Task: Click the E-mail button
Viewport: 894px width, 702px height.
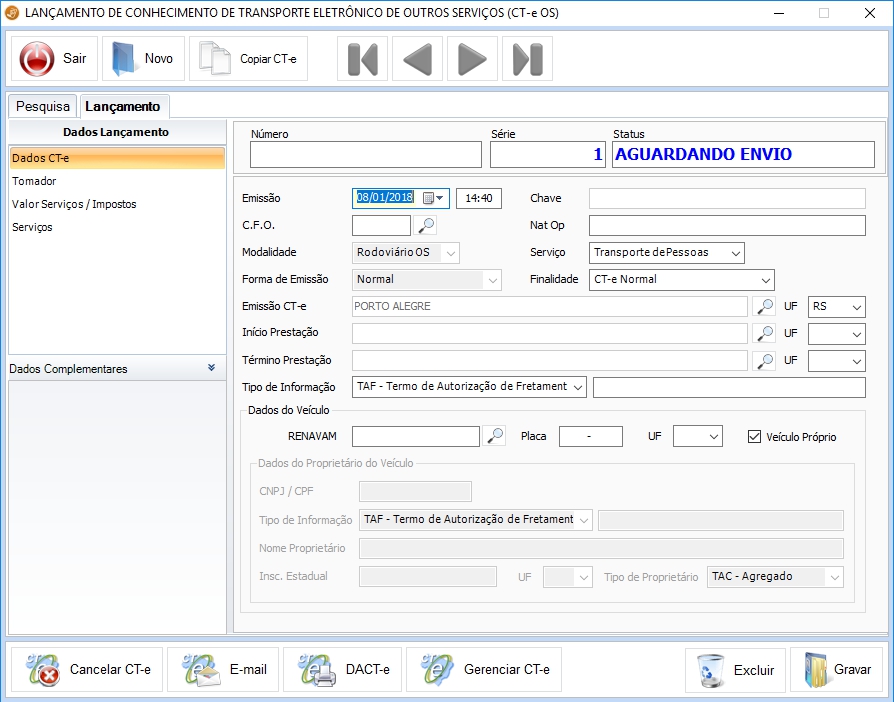Action: click(x=223, y=669)
